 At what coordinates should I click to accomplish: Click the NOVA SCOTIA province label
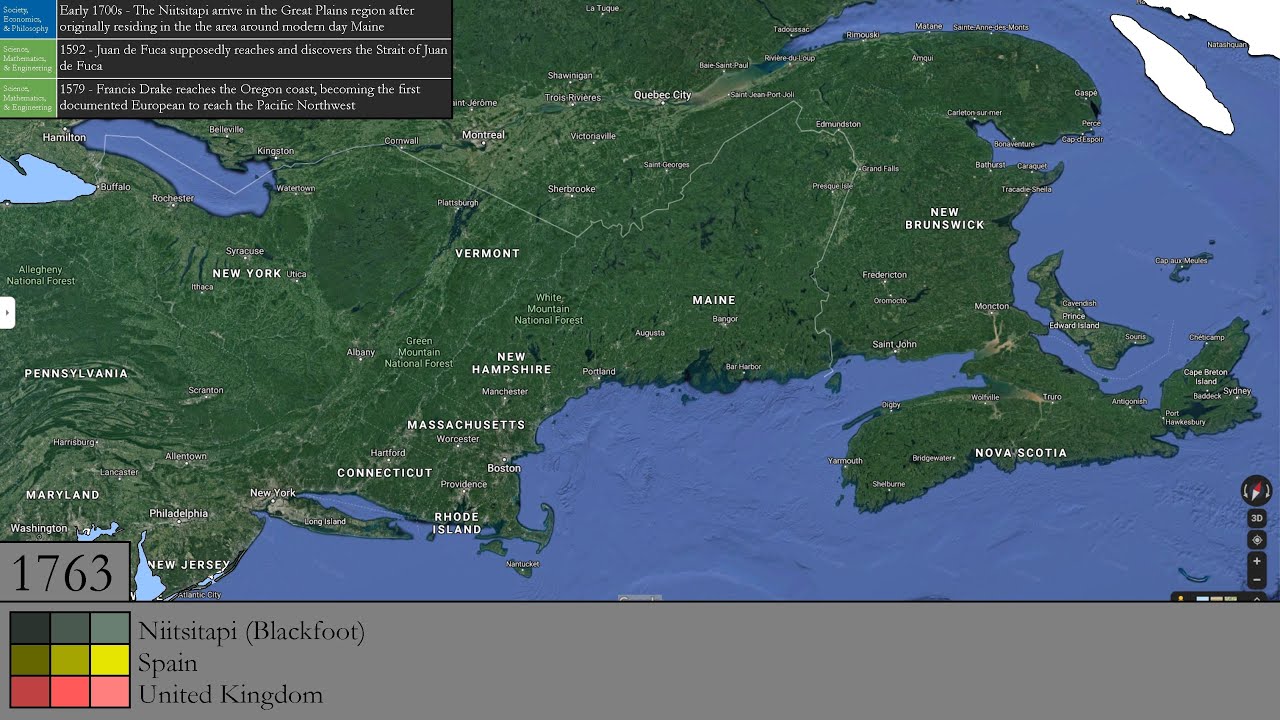pos(1021,453)
